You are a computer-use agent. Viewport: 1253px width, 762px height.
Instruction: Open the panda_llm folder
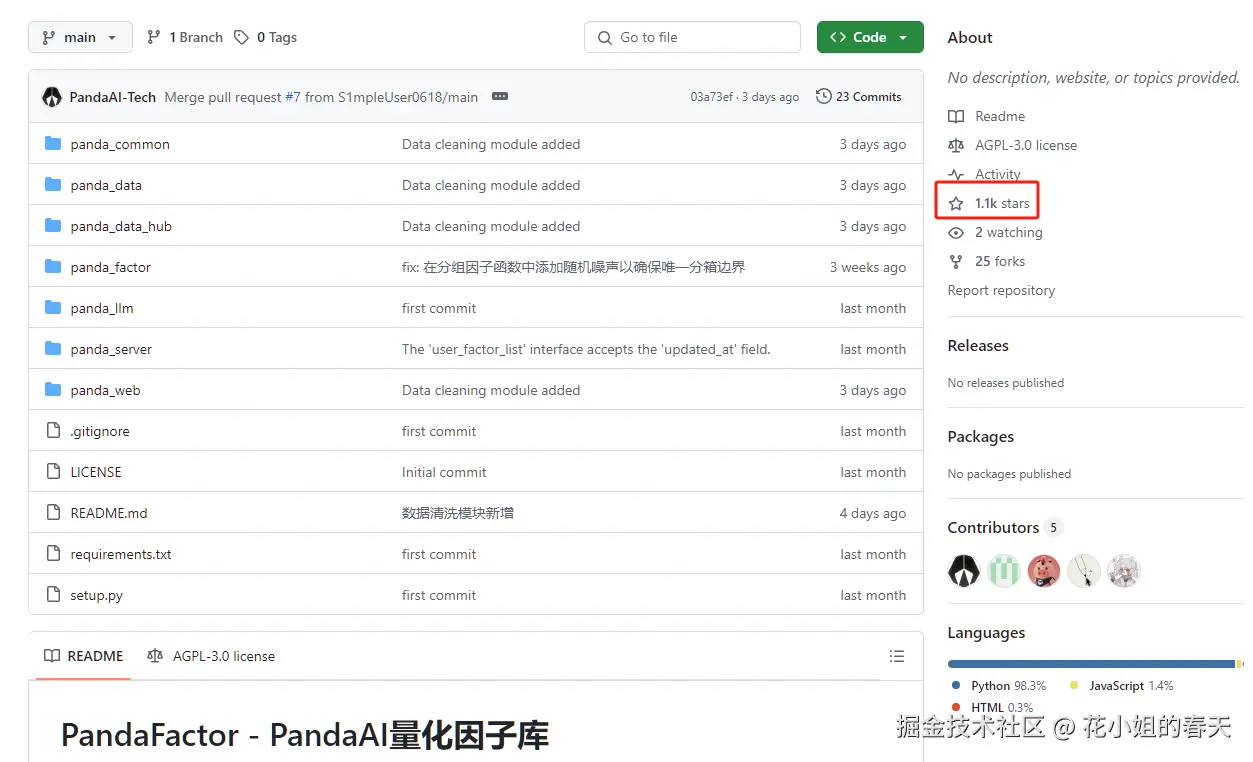102,308
